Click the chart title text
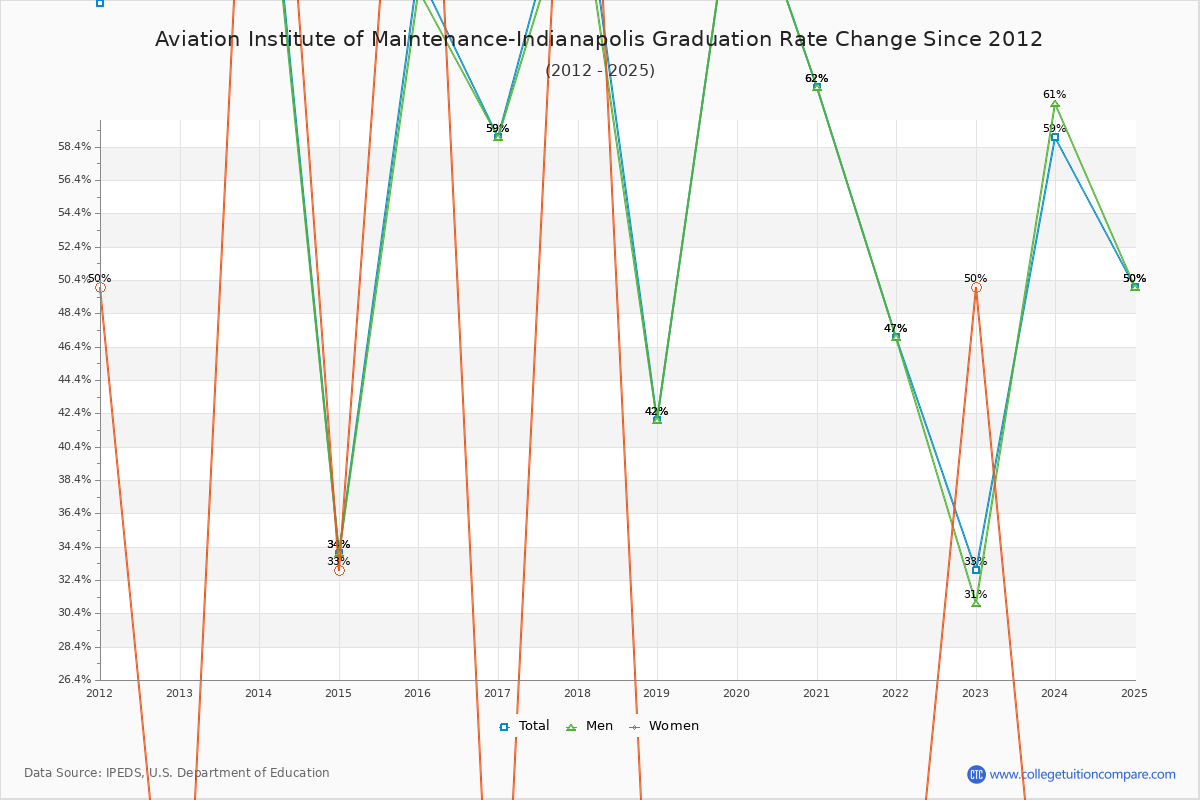The height and width of the screenshot is (800, 1200). click(x=599, y=40)
